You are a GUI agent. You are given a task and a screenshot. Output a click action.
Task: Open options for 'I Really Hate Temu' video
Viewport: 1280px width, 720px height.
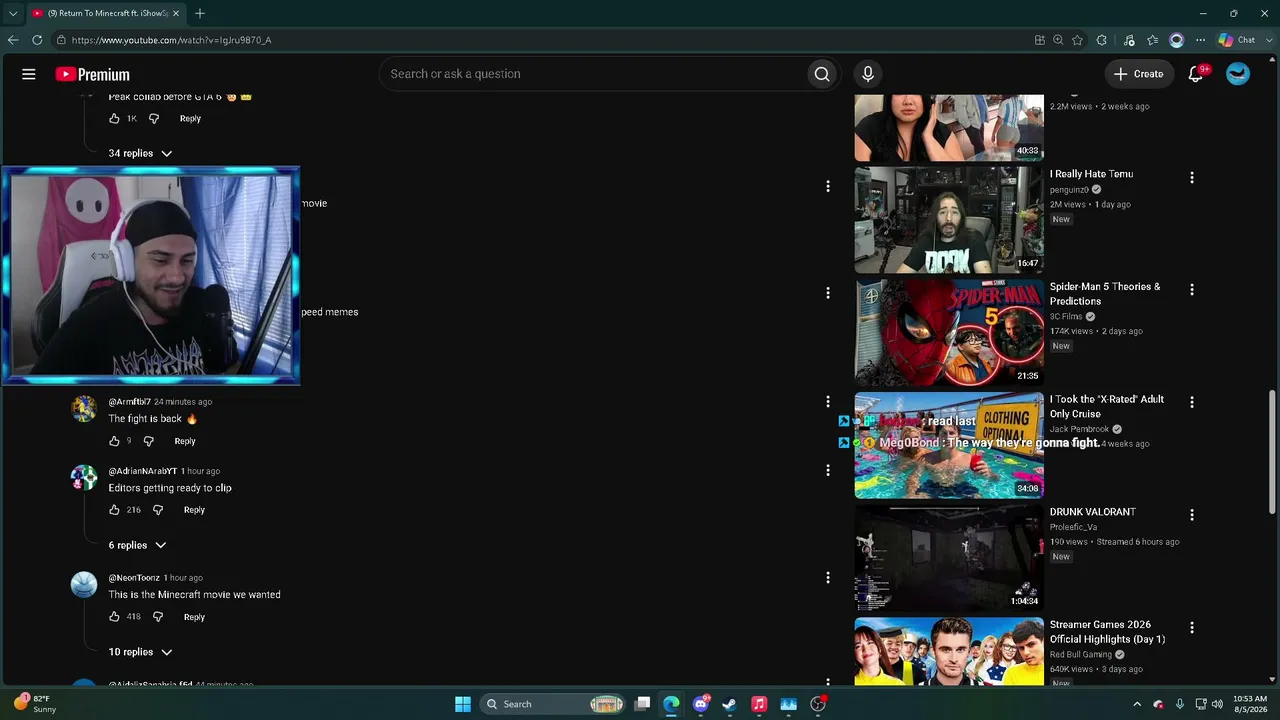coord(1191,178)
